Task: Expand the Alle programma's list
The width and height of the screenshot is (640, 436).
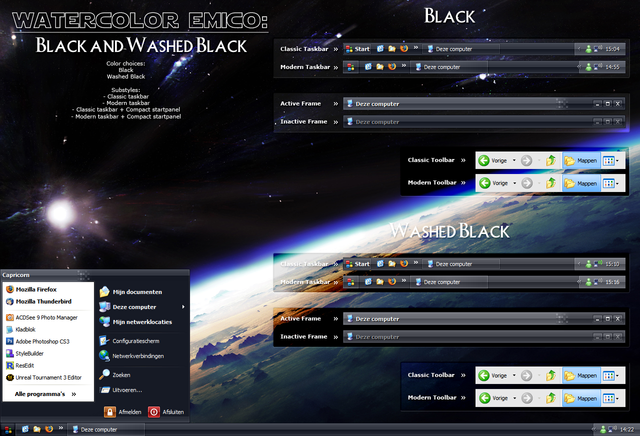Action: tap(45, 394)
